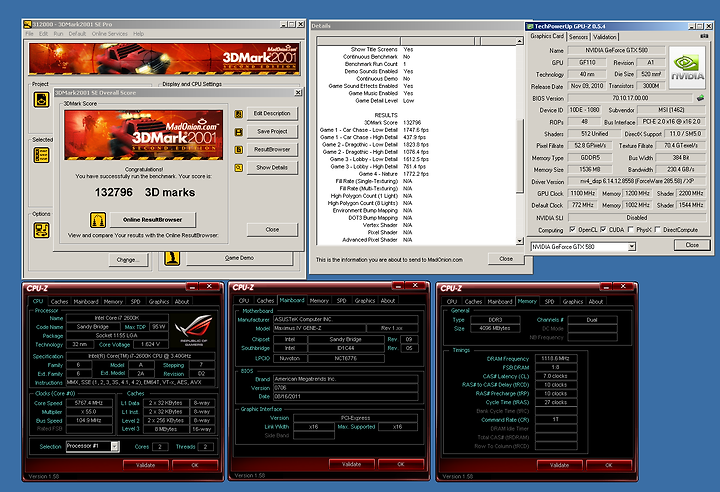The width and height of the screenshot is (720, 492).
Task: Click Validate in CPU-Z memory window
Action: pyautogui.click(x=559, y=465)
